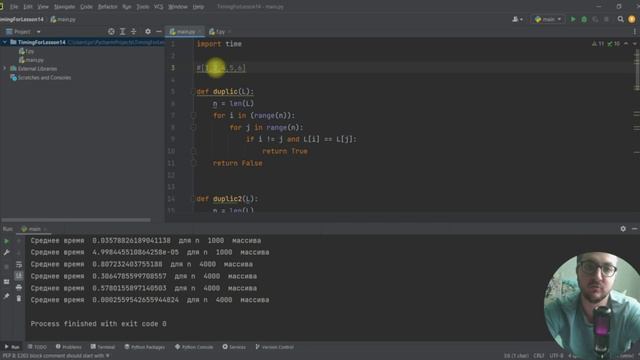Open the View menu
The width and height of the screenshot is (640, 360).
[x=43, y=7]
